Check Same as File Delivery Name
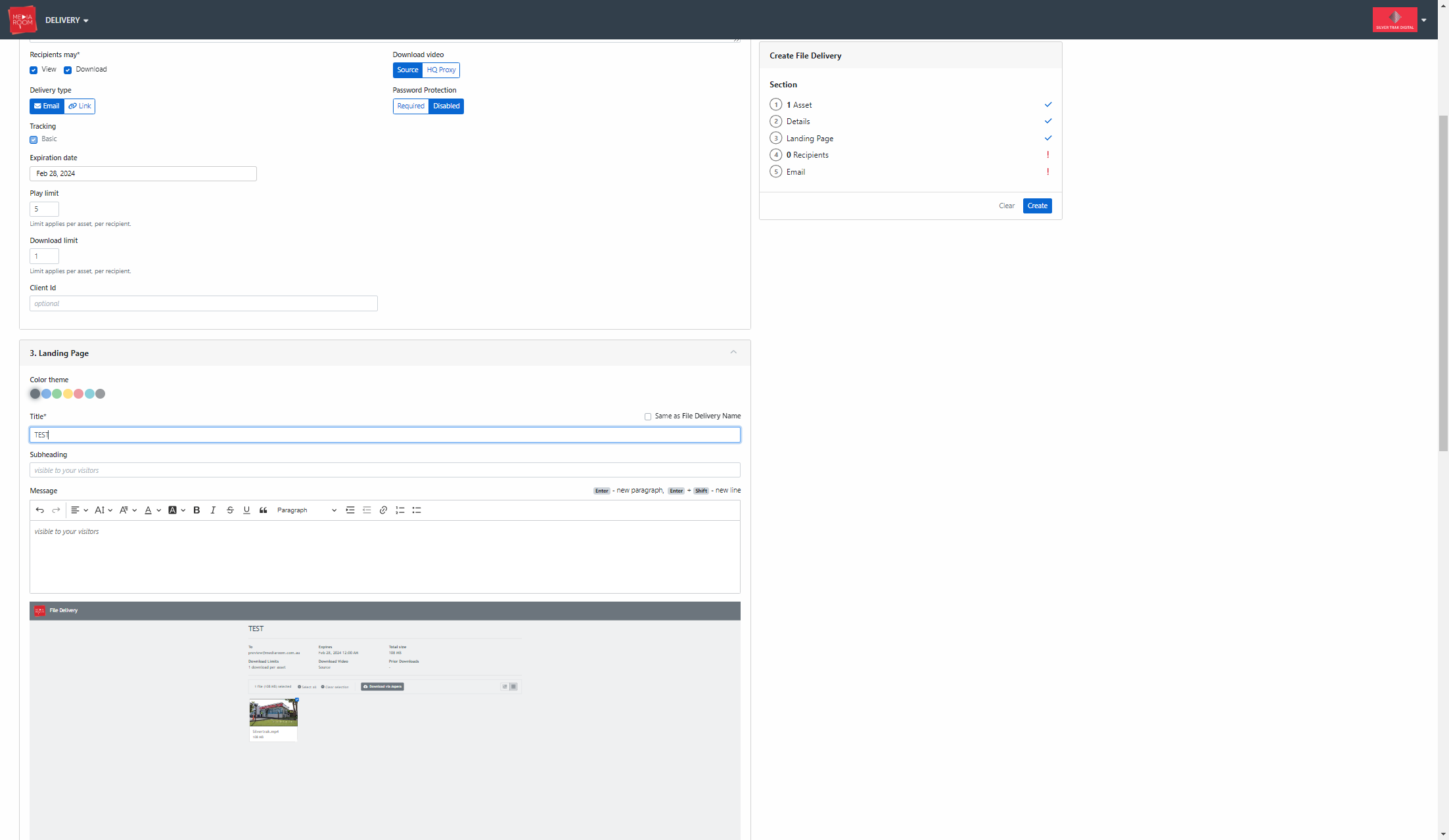The height and width of the screenshot is (840, 1449). [648, 416]
